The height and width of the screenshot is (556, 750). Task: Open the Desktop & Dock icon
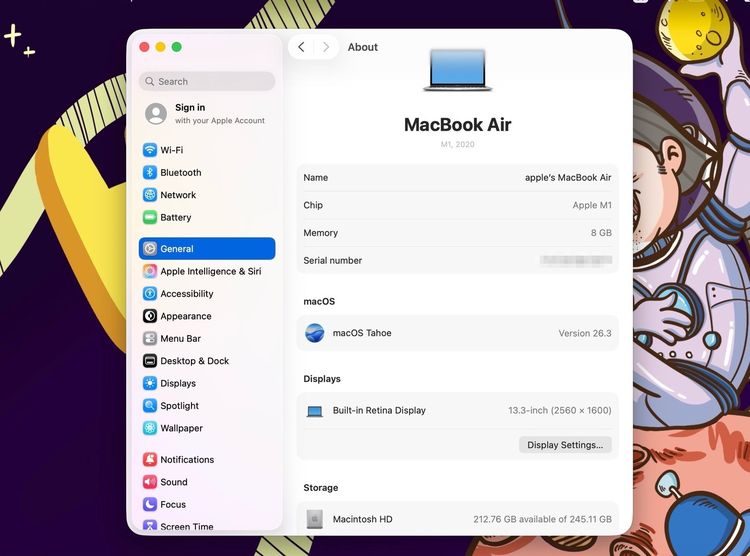pos(150,361)
